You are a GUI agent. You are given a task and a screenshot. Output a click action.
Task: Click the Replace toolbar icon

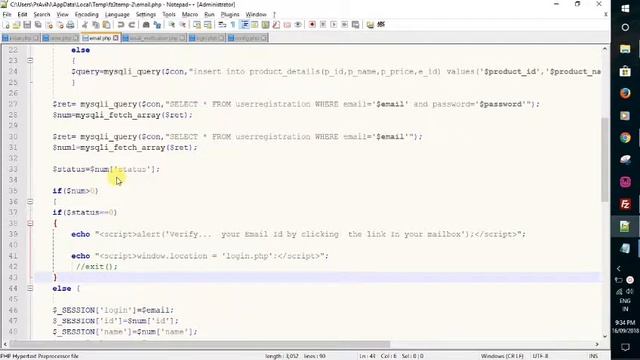157,25
